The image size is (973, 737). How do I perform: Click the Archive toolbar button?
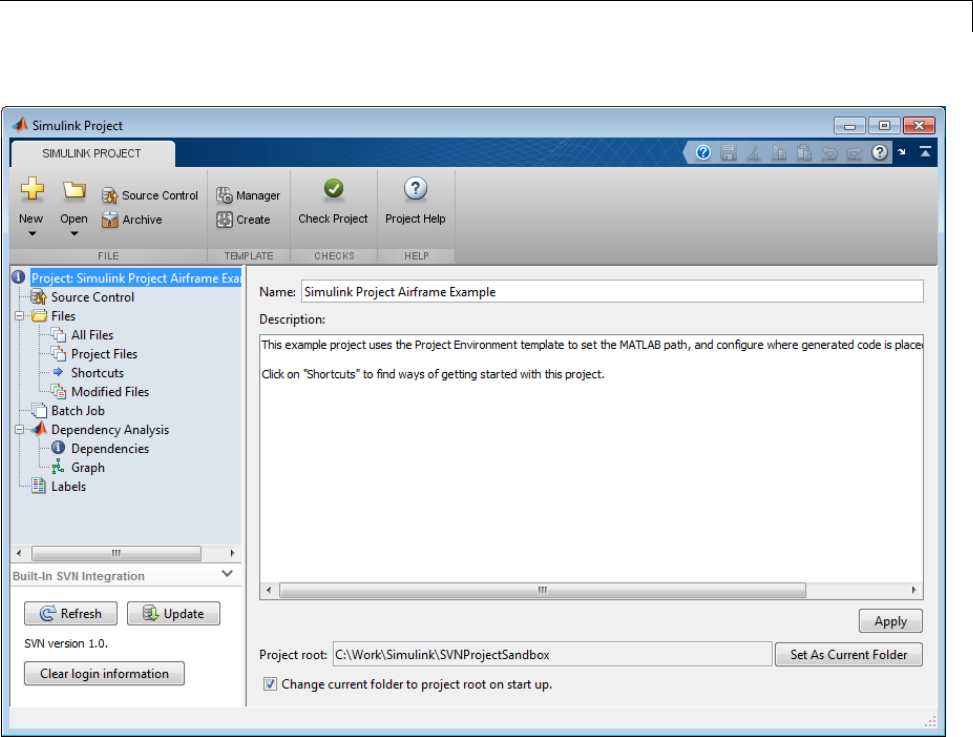pyautogui.click(x=132, y=220)
